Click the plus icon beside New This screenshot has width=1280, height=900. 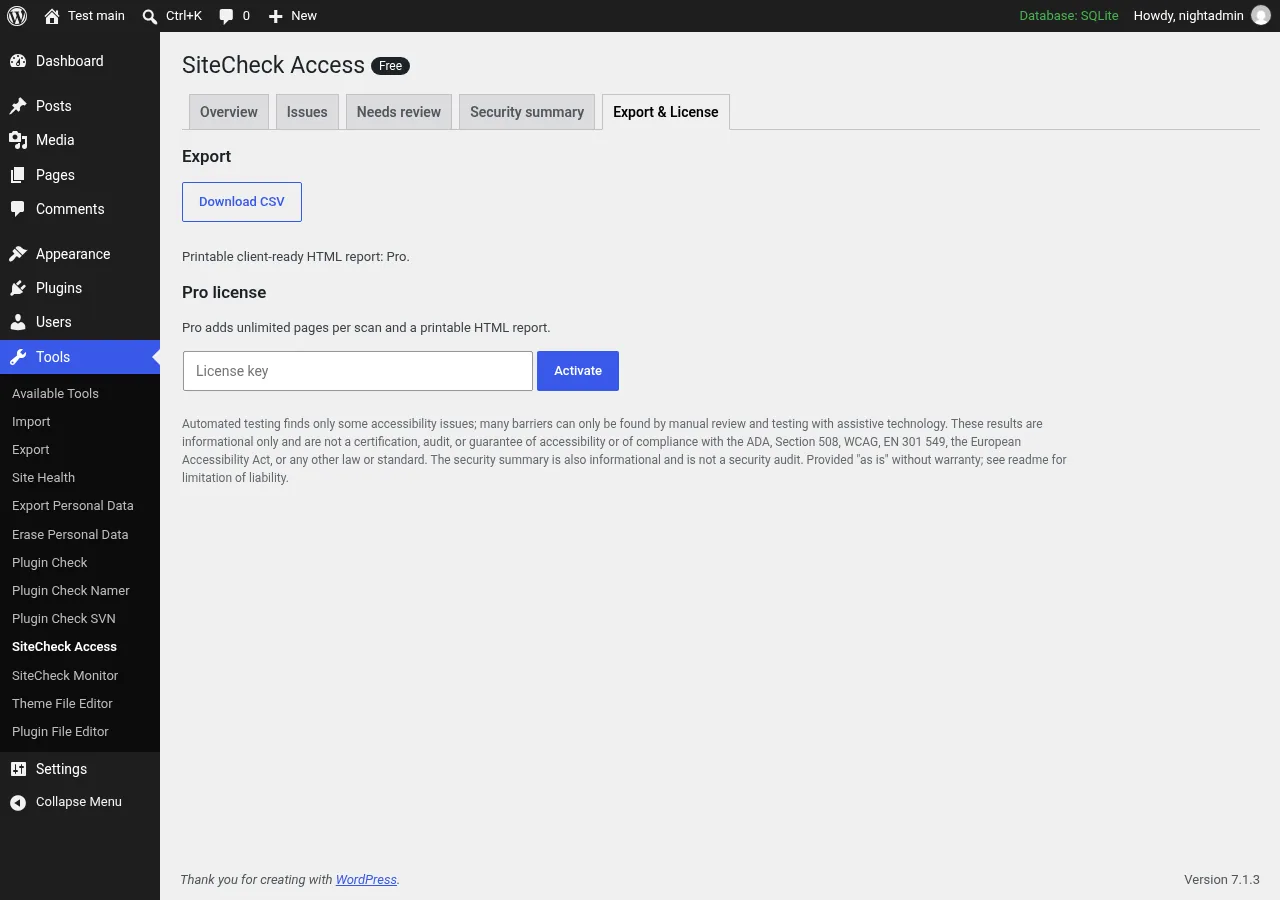276,16
